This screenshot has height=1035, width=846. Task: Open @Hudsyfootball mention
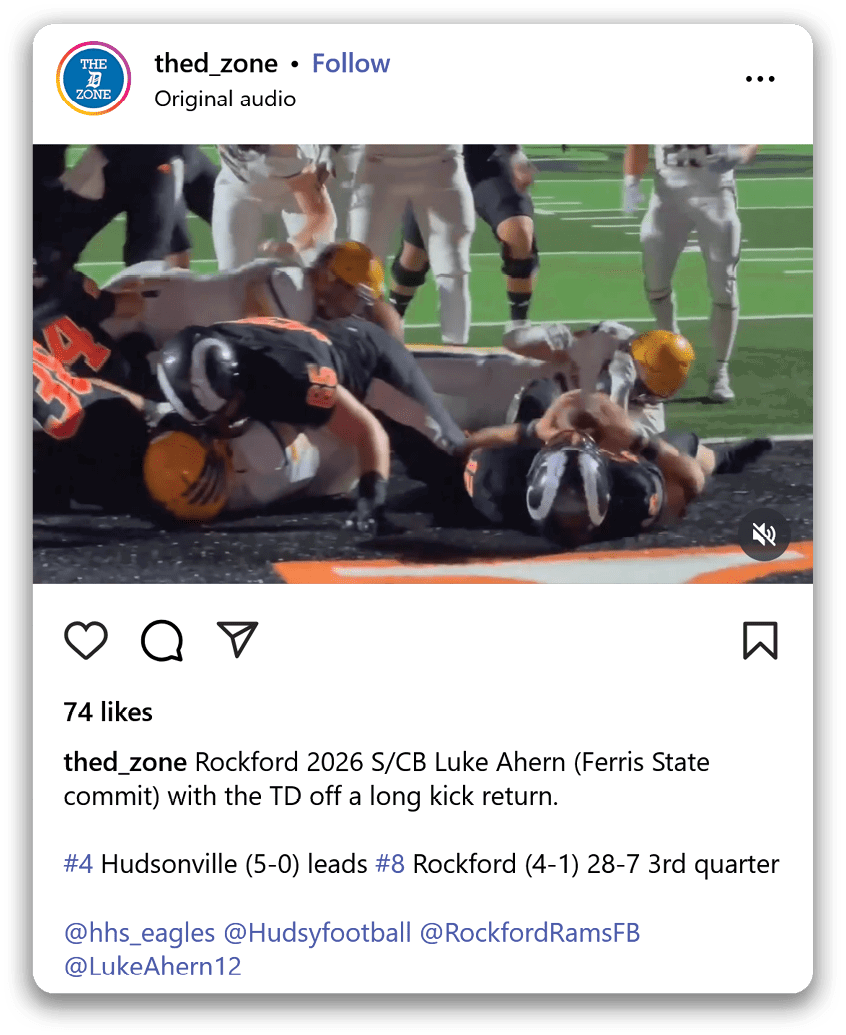317,933
